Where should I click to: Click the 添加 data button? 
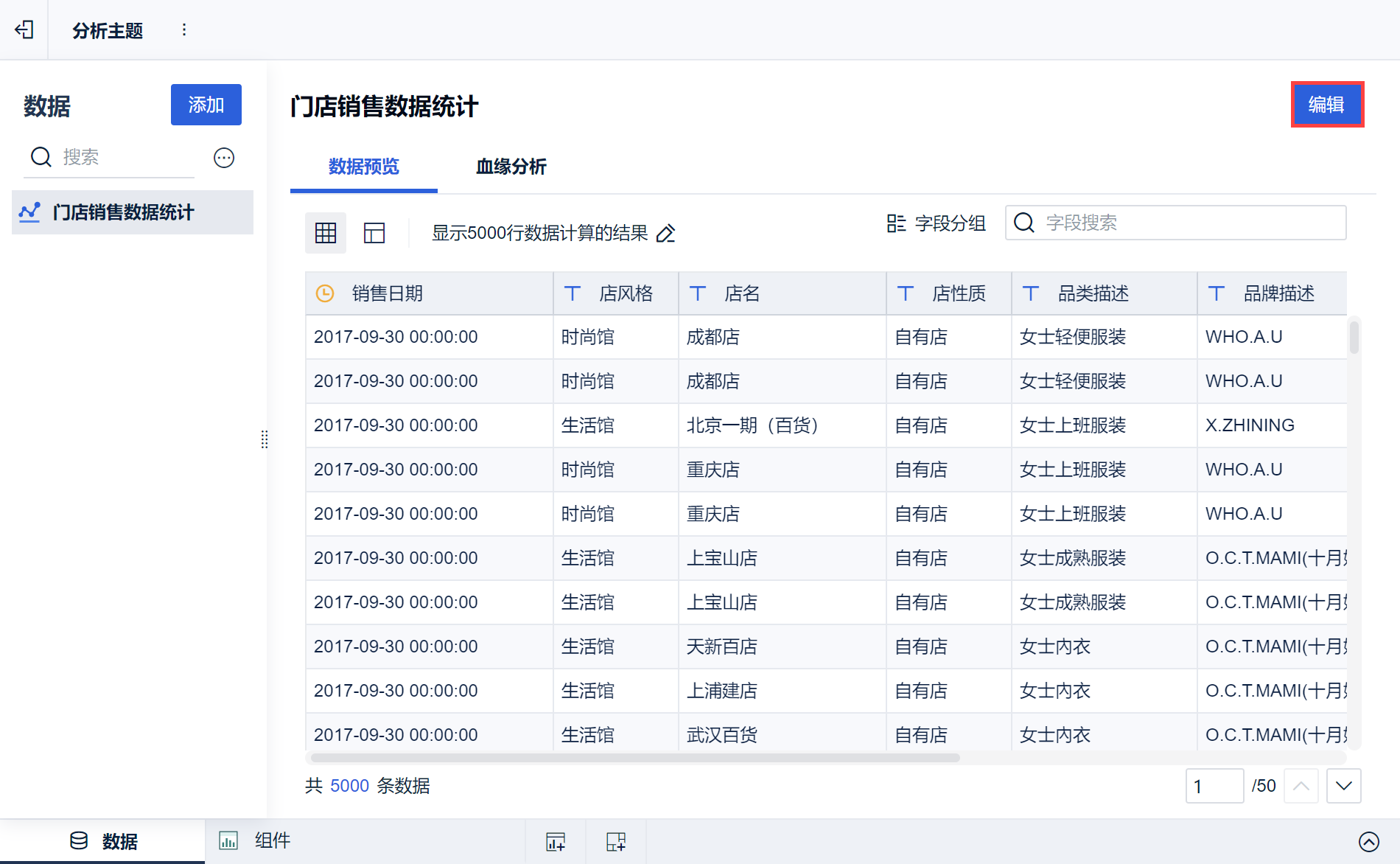(206, 105)
